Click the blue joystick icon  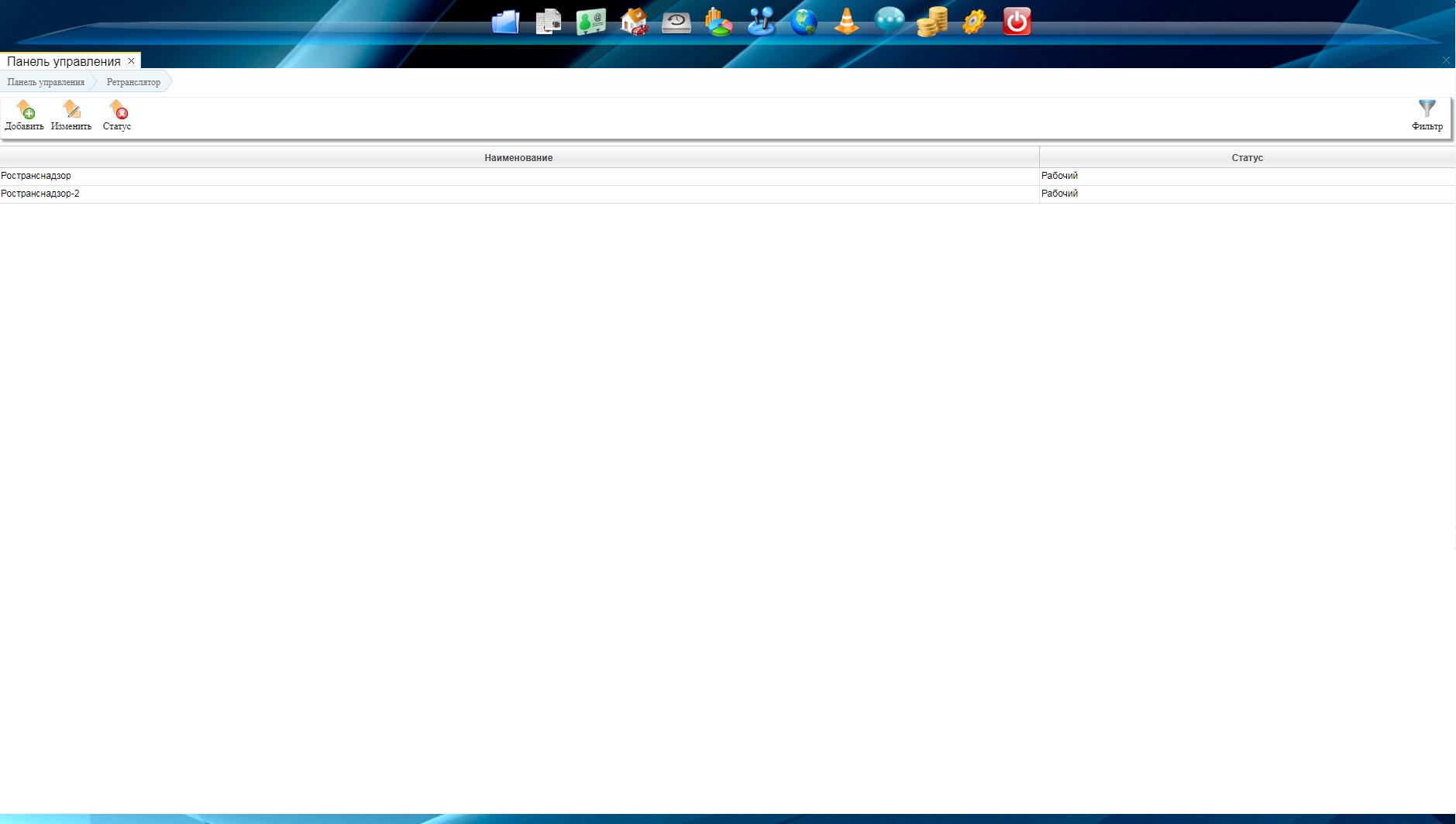pyautogui.click(x=761, y=22)
